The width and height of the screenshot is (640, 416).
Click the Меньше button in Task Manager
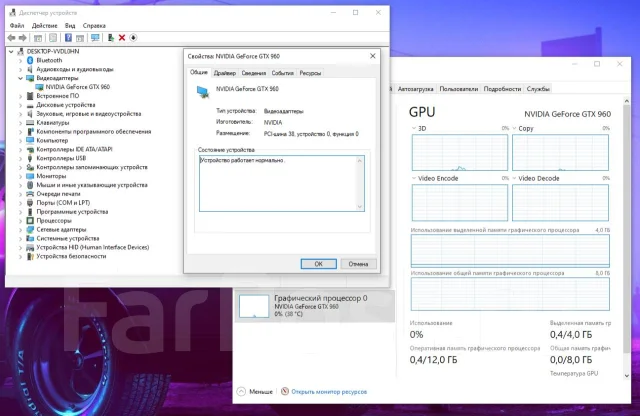[255, 392]
